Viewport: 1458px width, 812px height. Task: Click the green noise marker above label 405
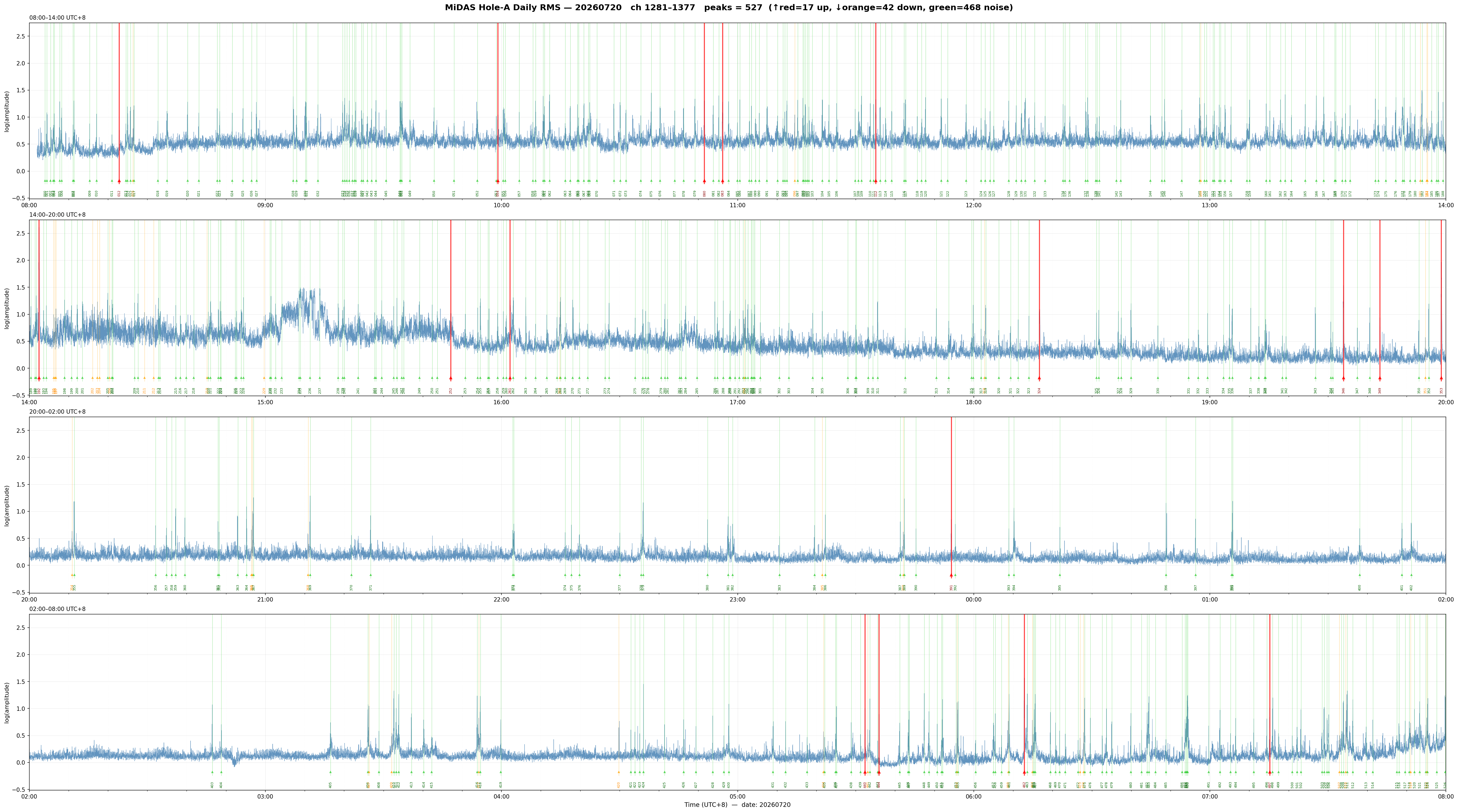(x=331, y=772)
